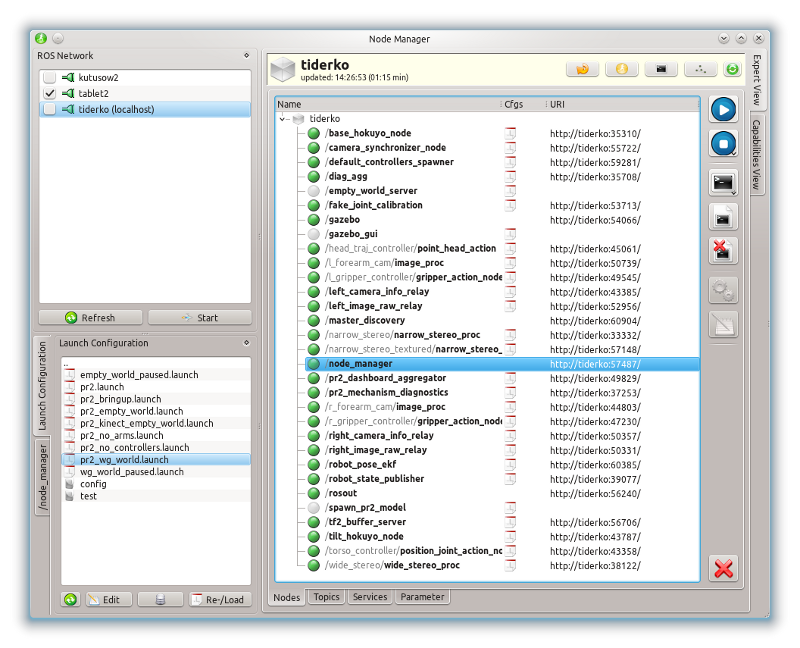Click the green refresh icon in host header
Image resolution: width=800 pixels, height=648 pixels.
pos(732,69)
